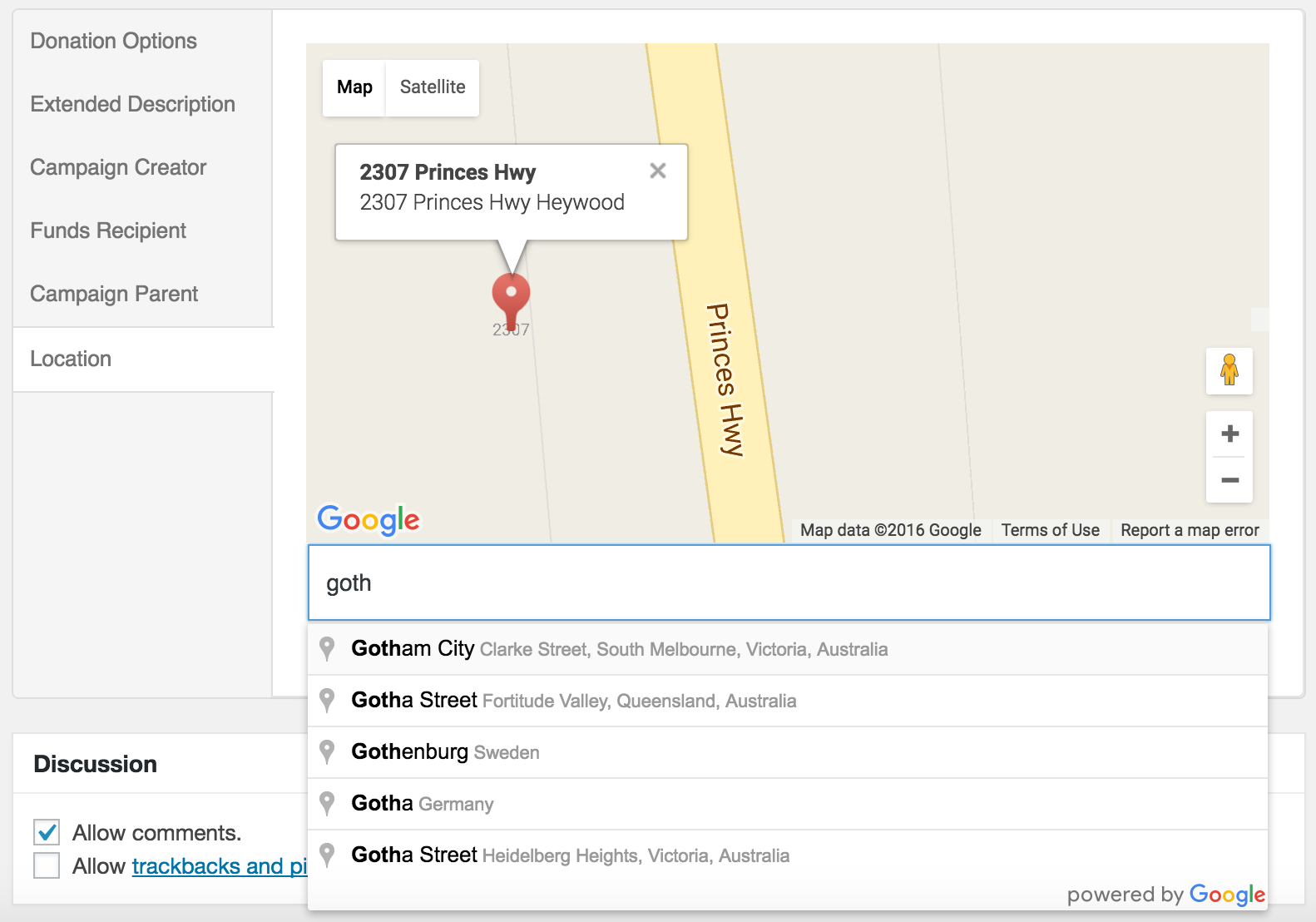Screen dimensions: 1316x922
Task: Choose Gotham City Clarke Street suggestion text
Action: click(x=620, y=649)
